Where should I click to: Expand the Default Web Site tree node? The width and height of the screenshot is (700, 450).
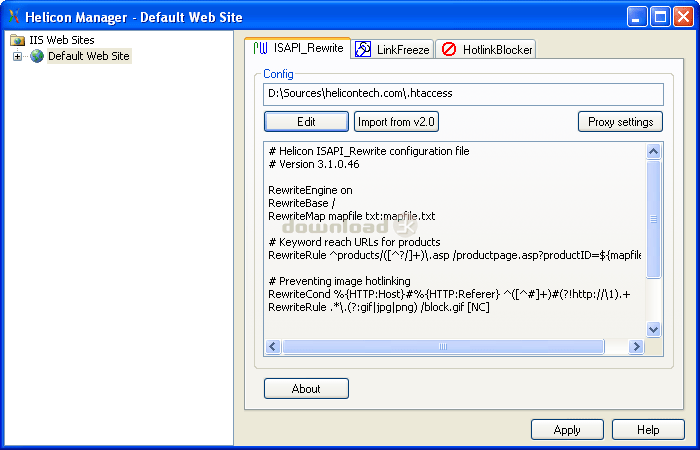pyautogui.click(x=17, y=56)
